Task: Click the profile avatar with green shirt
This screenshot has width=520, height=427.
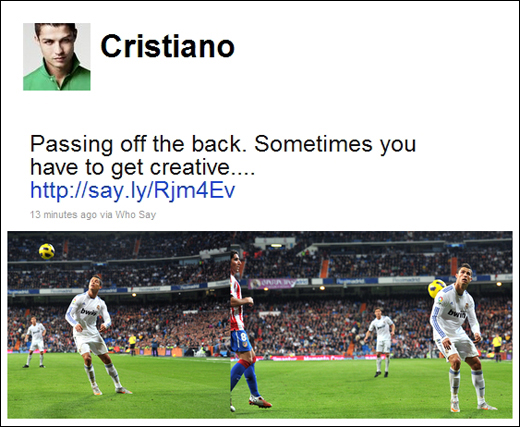Action: 57,57
